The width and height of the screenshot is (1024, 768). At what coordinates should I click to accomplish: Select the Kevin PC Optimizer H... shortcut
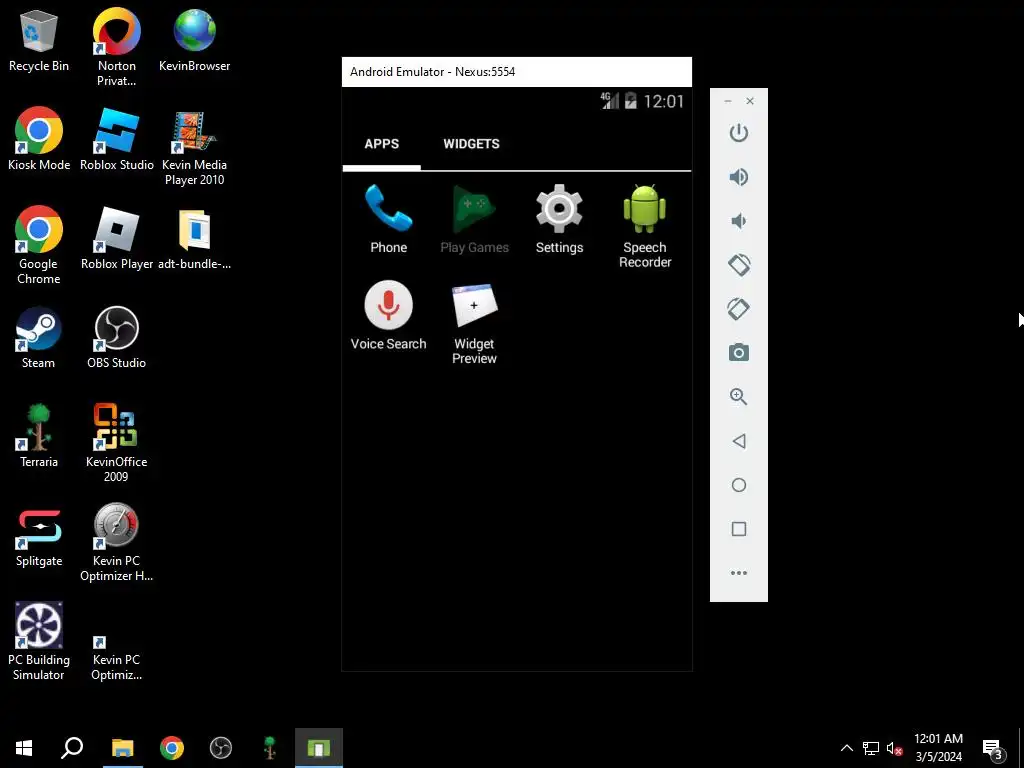(116, 542)
